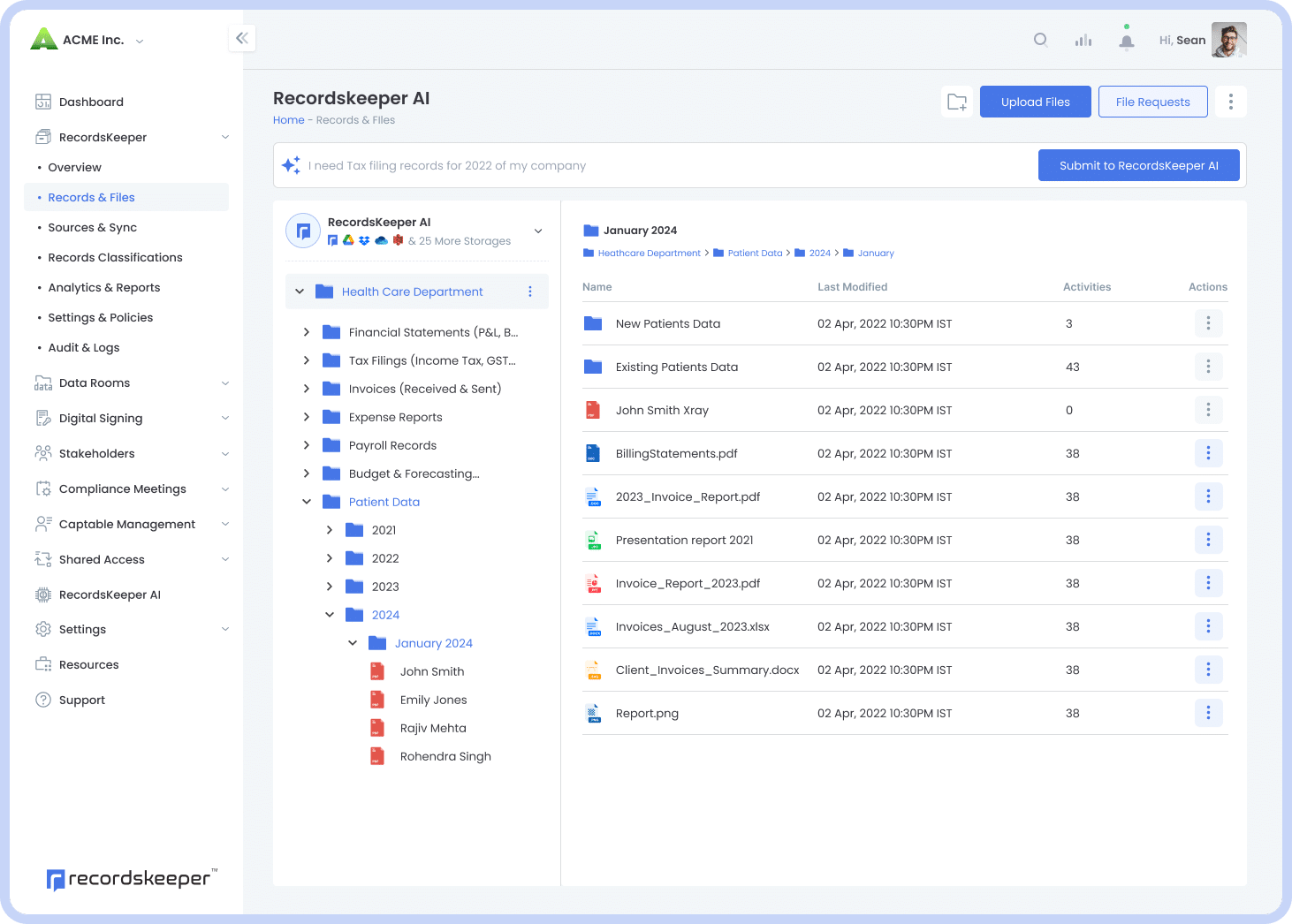This screenshot has width=1292, height=924.
Task: Click the AI sparkle icon in prompt bar
Action: (x=291, y=165)
